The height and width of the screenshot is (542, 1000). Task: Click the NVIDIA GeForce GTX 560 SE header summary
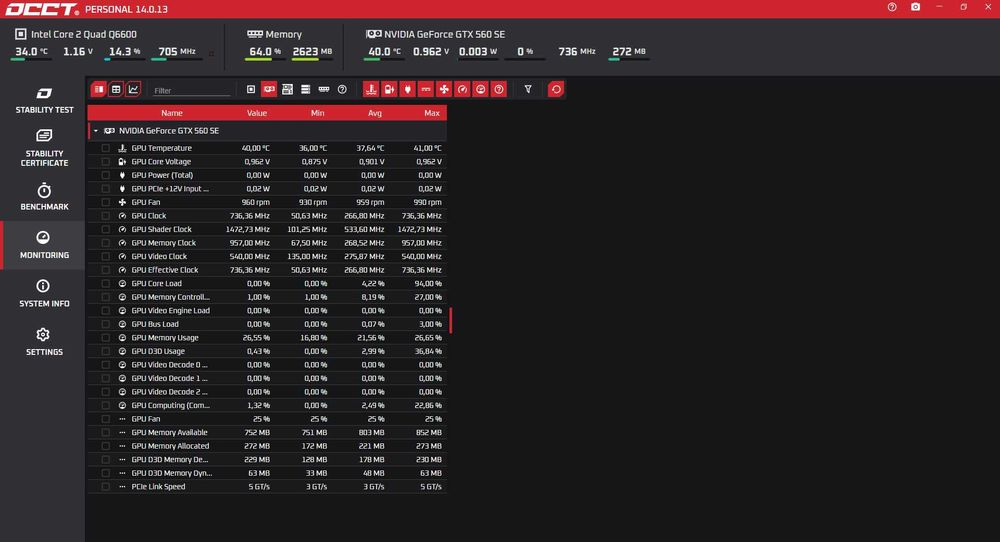[436, 34]
